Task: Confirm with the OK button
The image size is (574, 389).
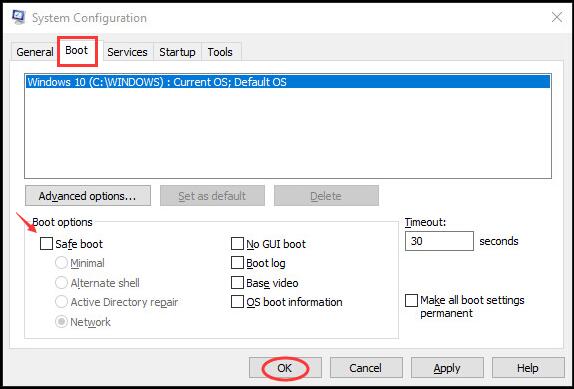Action: click(x=285, y=368)
